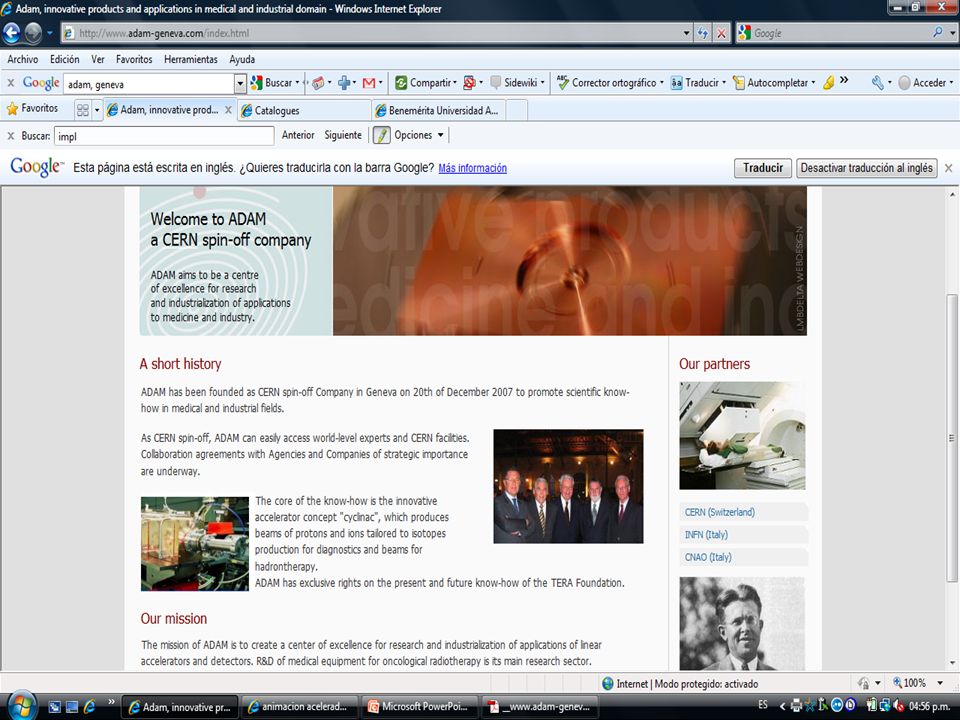Open the Quick Tabs grid icon
Viewport: 960px width, 720px height.
tap(83, 110)
